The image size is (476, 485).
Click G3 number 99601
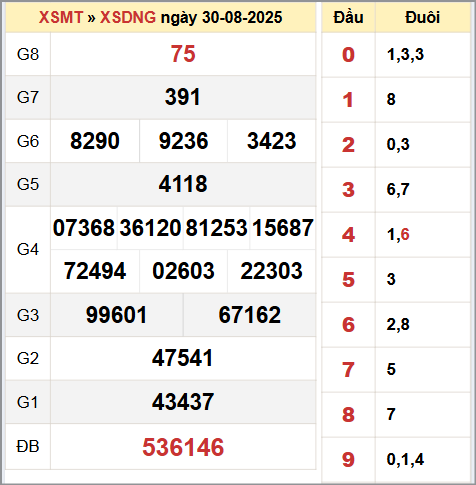[116, 315]
